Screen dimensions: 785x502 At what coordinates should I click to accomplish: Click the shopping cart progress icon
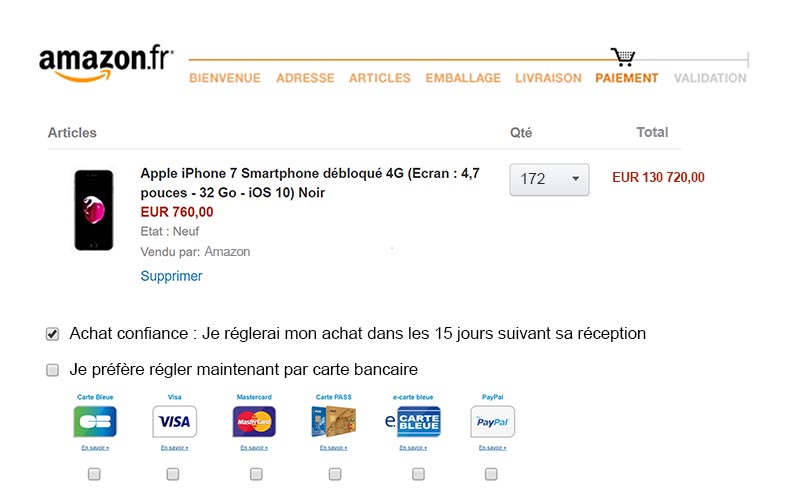click(x=623, y=57)
